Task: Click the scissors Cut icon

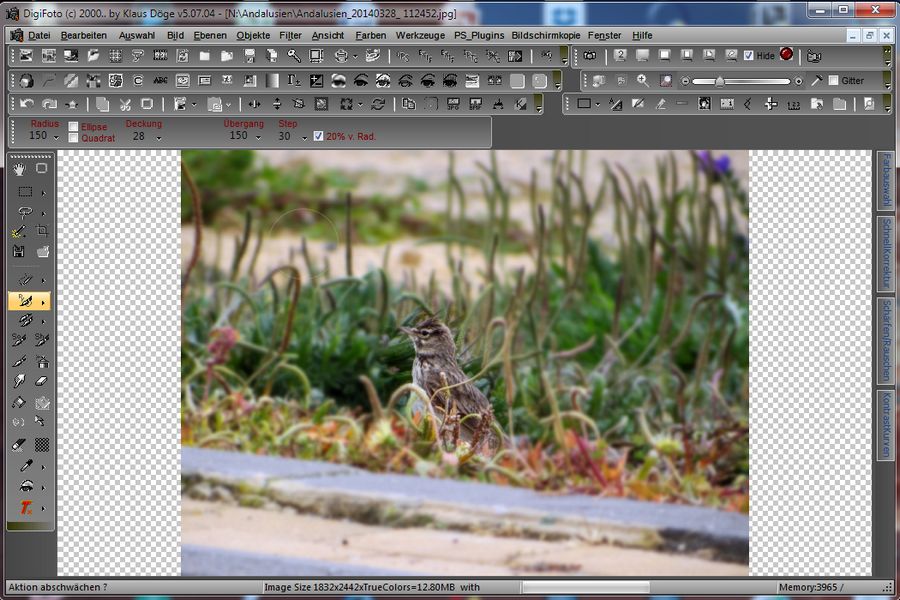Action: point(125,104)
